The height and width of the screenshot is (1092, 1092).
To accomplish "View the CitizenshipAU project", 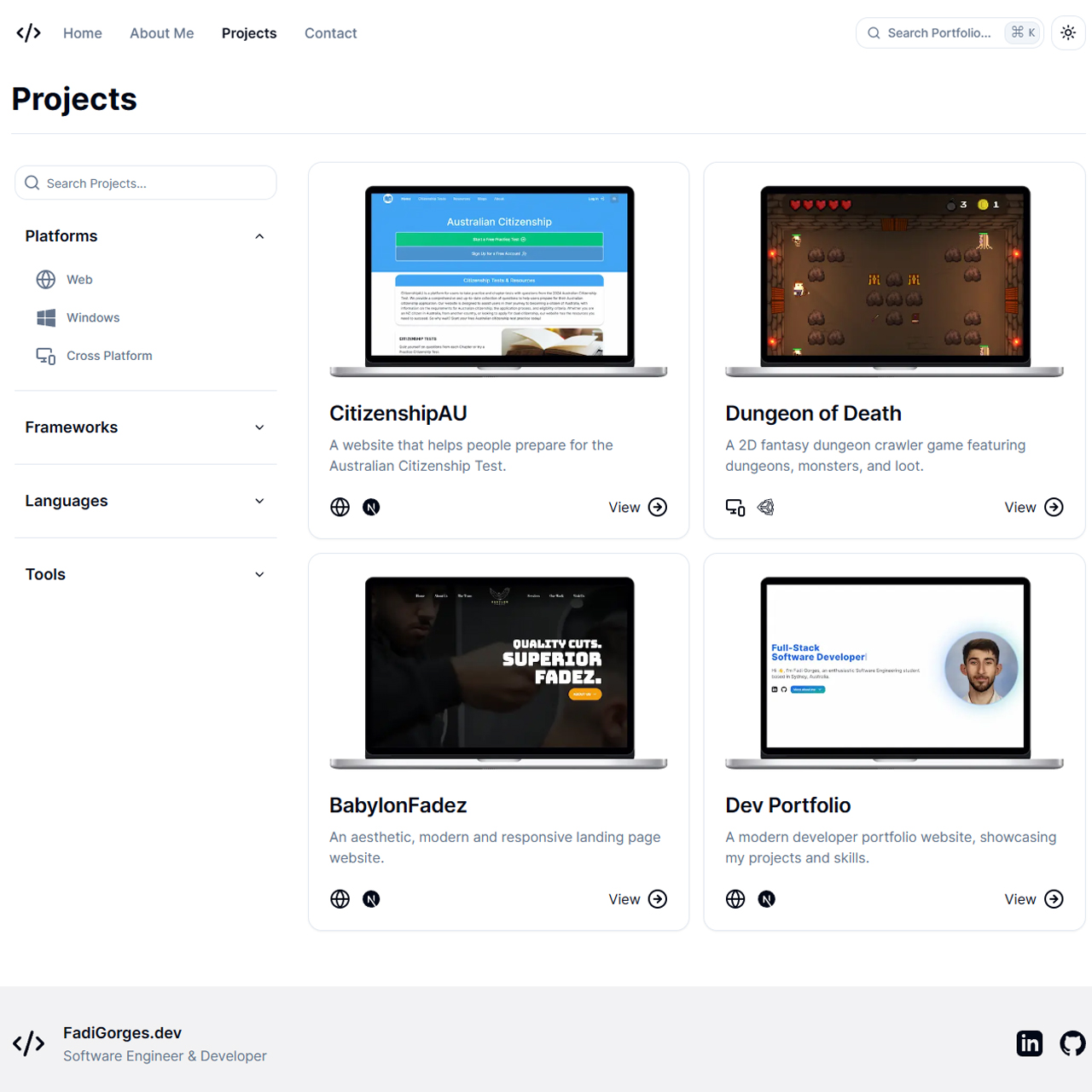I will [x=637, y=507].
